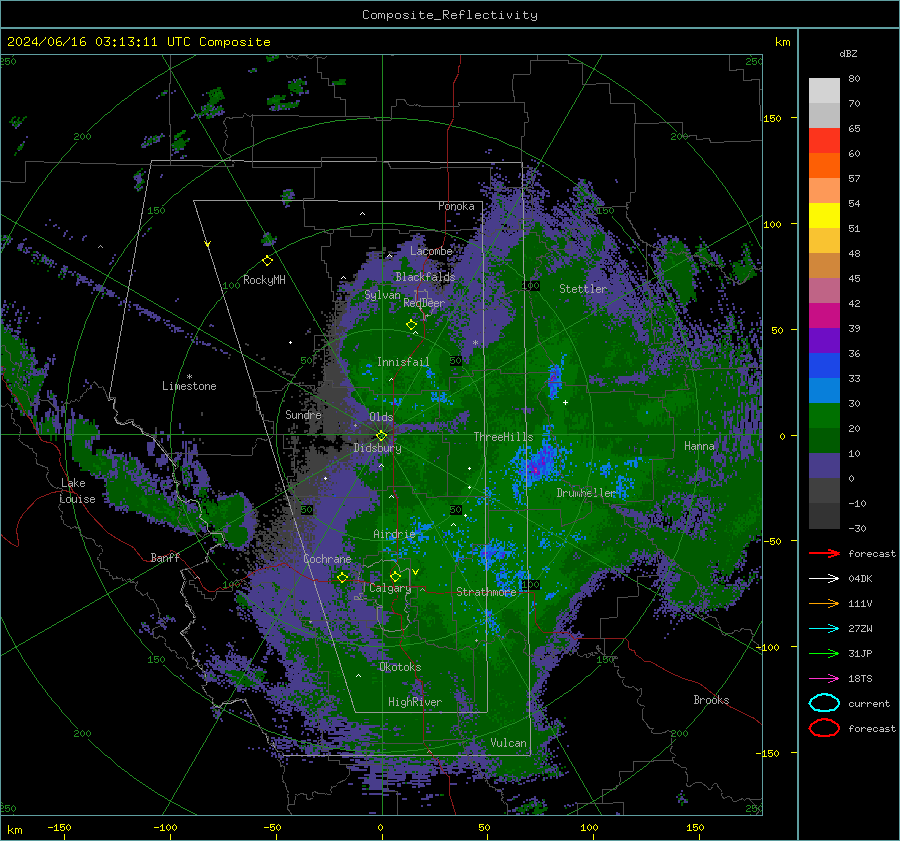This screenshot has width=900, height=841.
Task: Click the 'Olds' map label
Action: (381, 417)
